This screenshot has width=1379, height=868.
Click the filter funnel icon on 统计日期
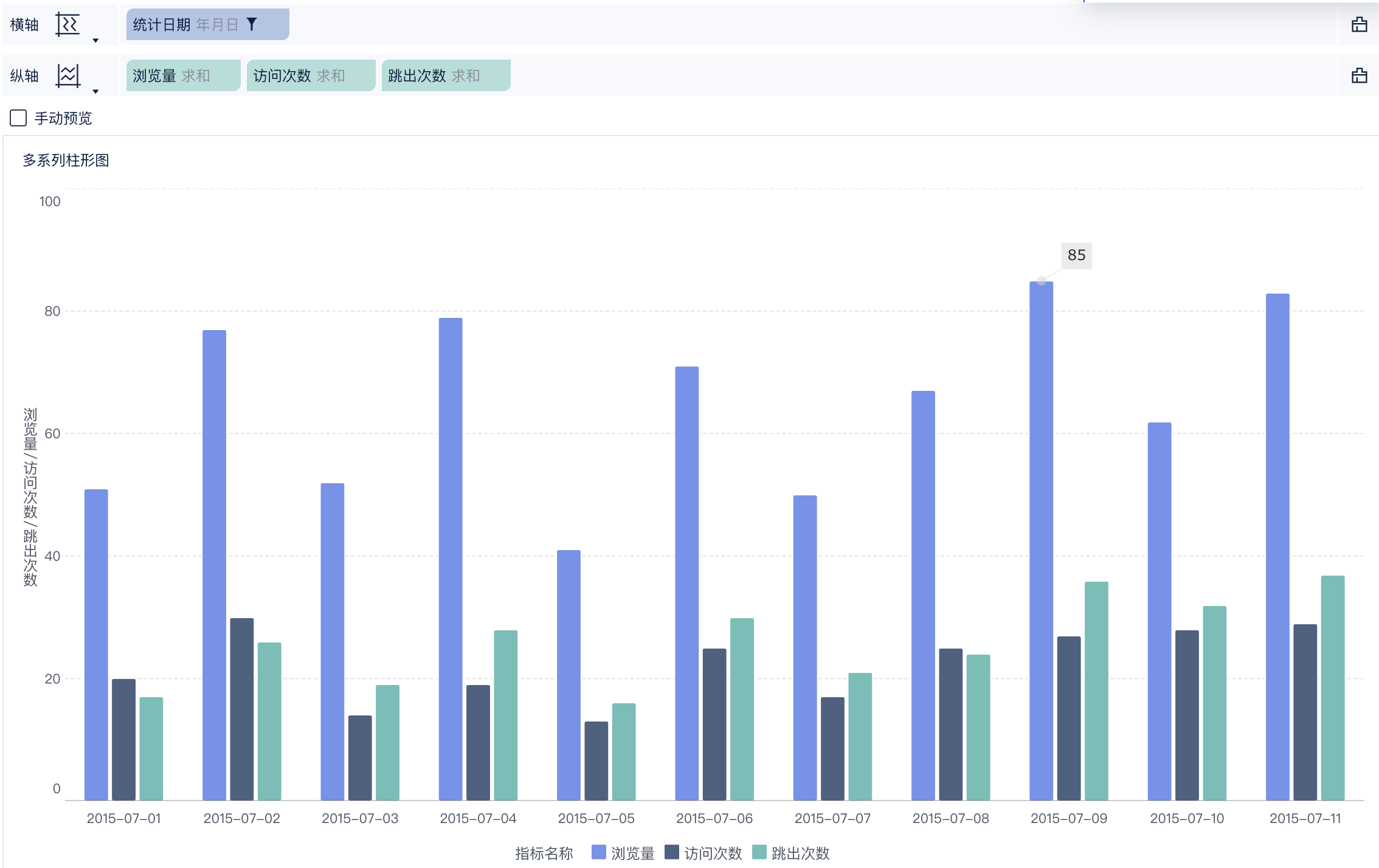click(252, 24)
